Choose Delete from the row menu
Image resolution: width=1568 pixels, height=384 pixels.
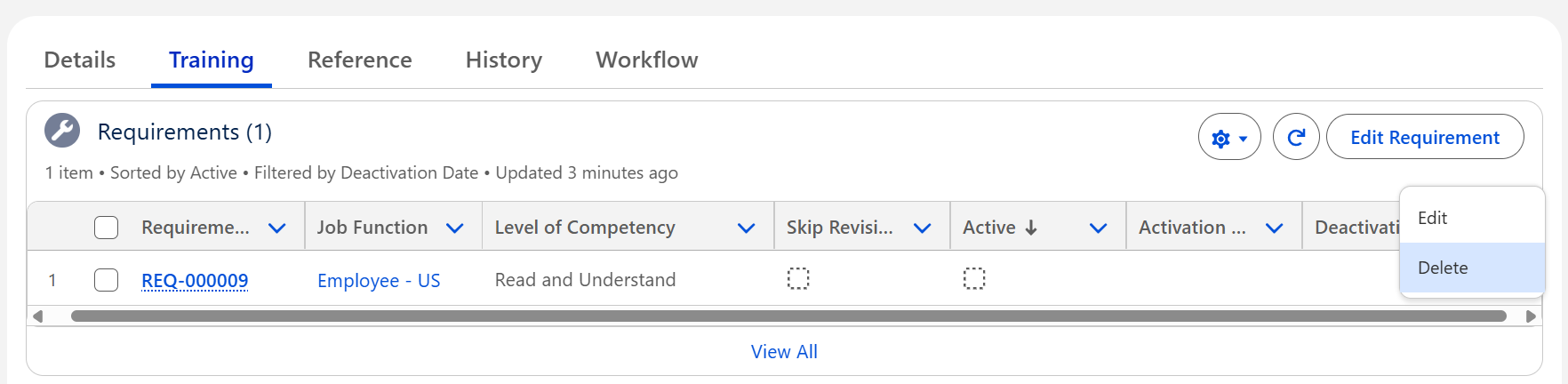pyautogui.click(x=1444, y=268)
